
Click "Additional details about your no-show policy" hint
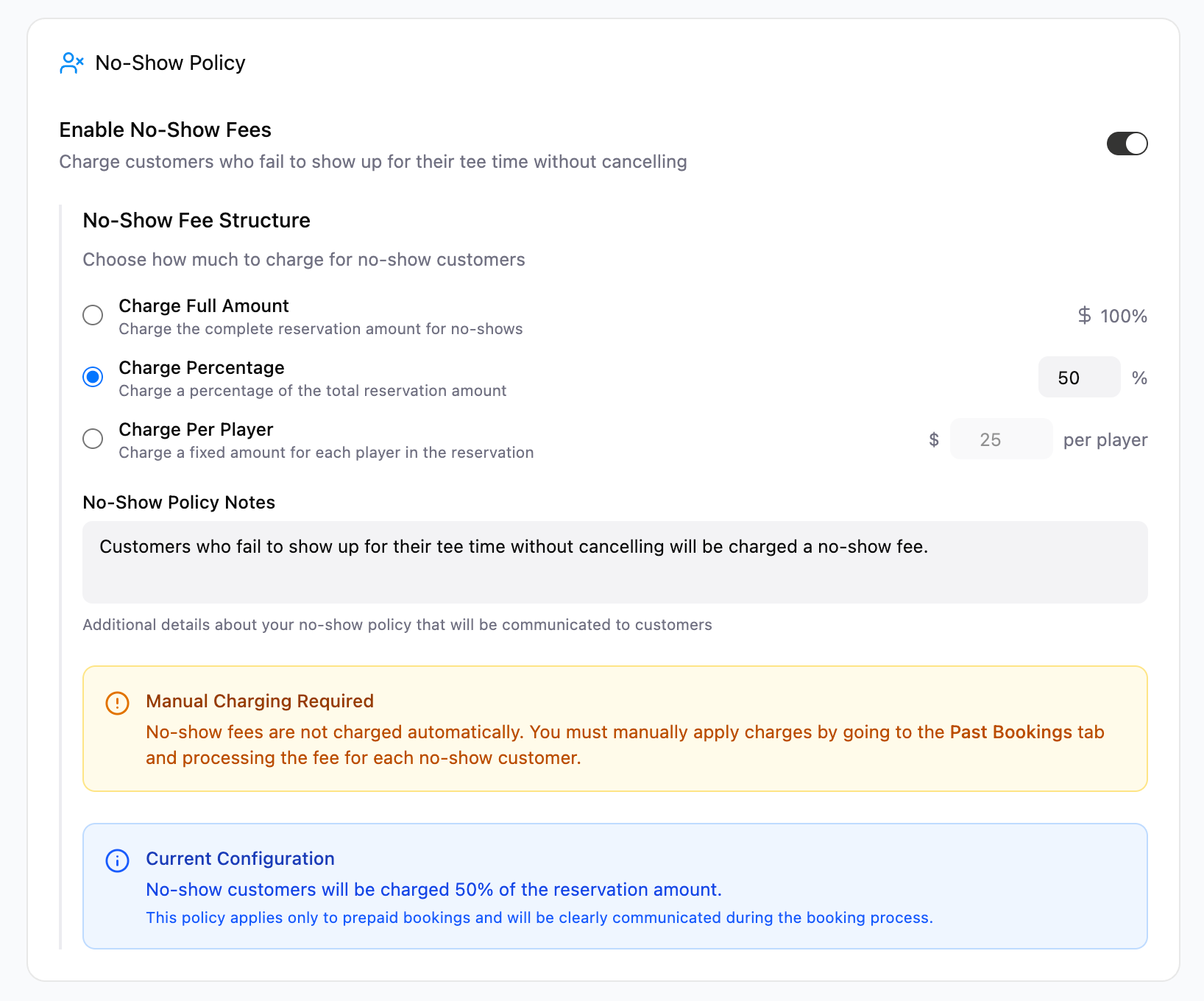[397, 624]
